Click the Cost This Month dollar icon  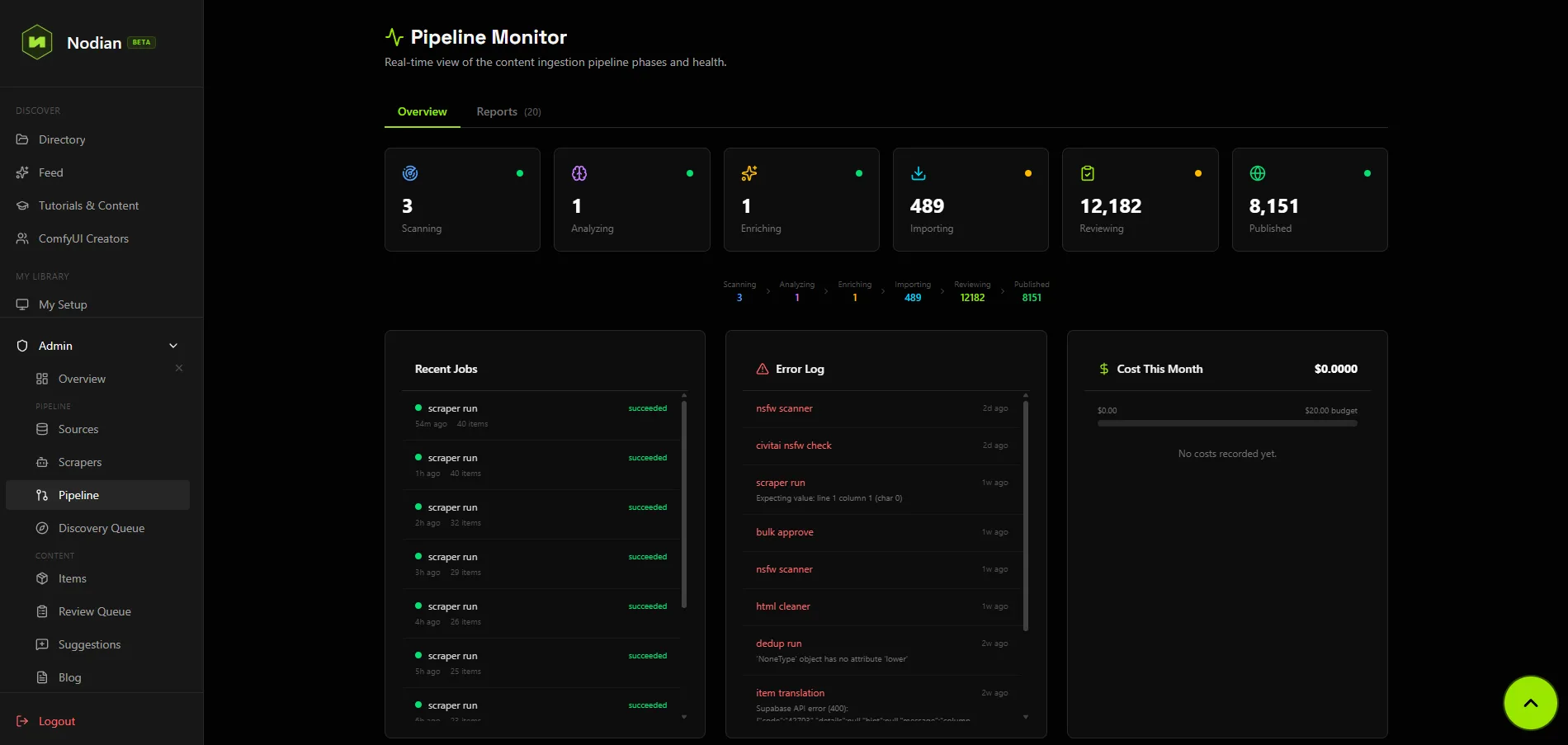1104,369
